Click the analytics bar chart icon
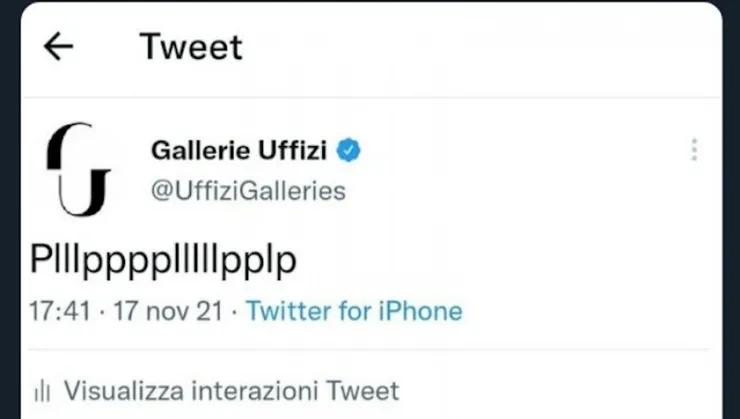 43,390
